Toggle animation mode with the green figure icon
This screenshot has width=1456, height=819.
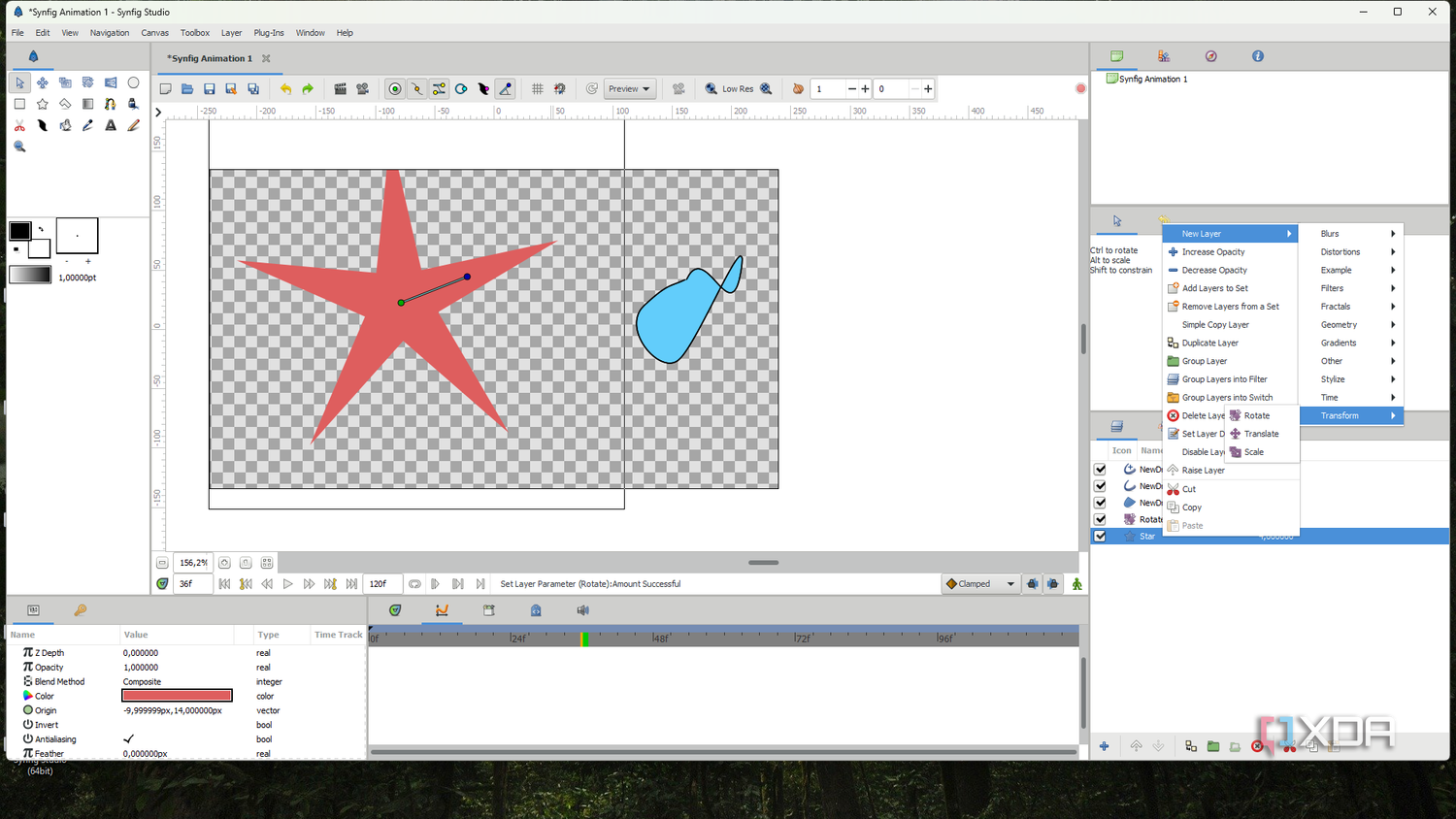1076,584
